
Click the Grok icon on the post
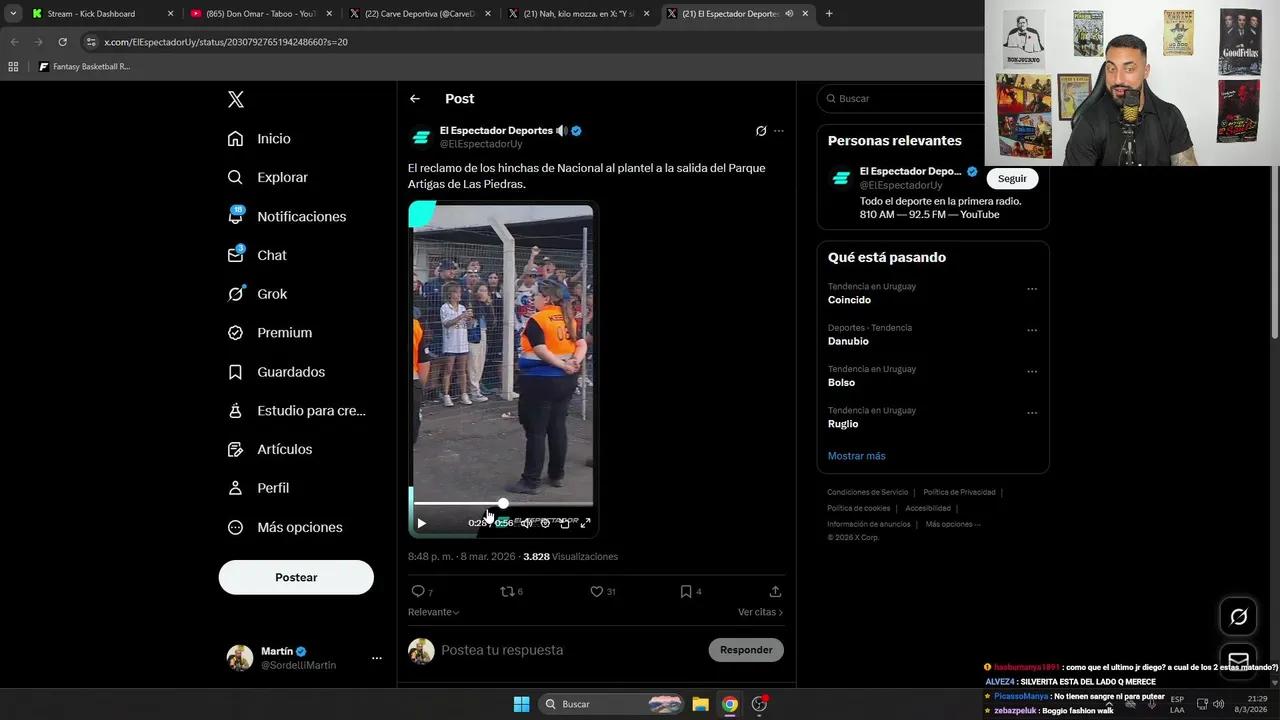click(x=761, y=131)
